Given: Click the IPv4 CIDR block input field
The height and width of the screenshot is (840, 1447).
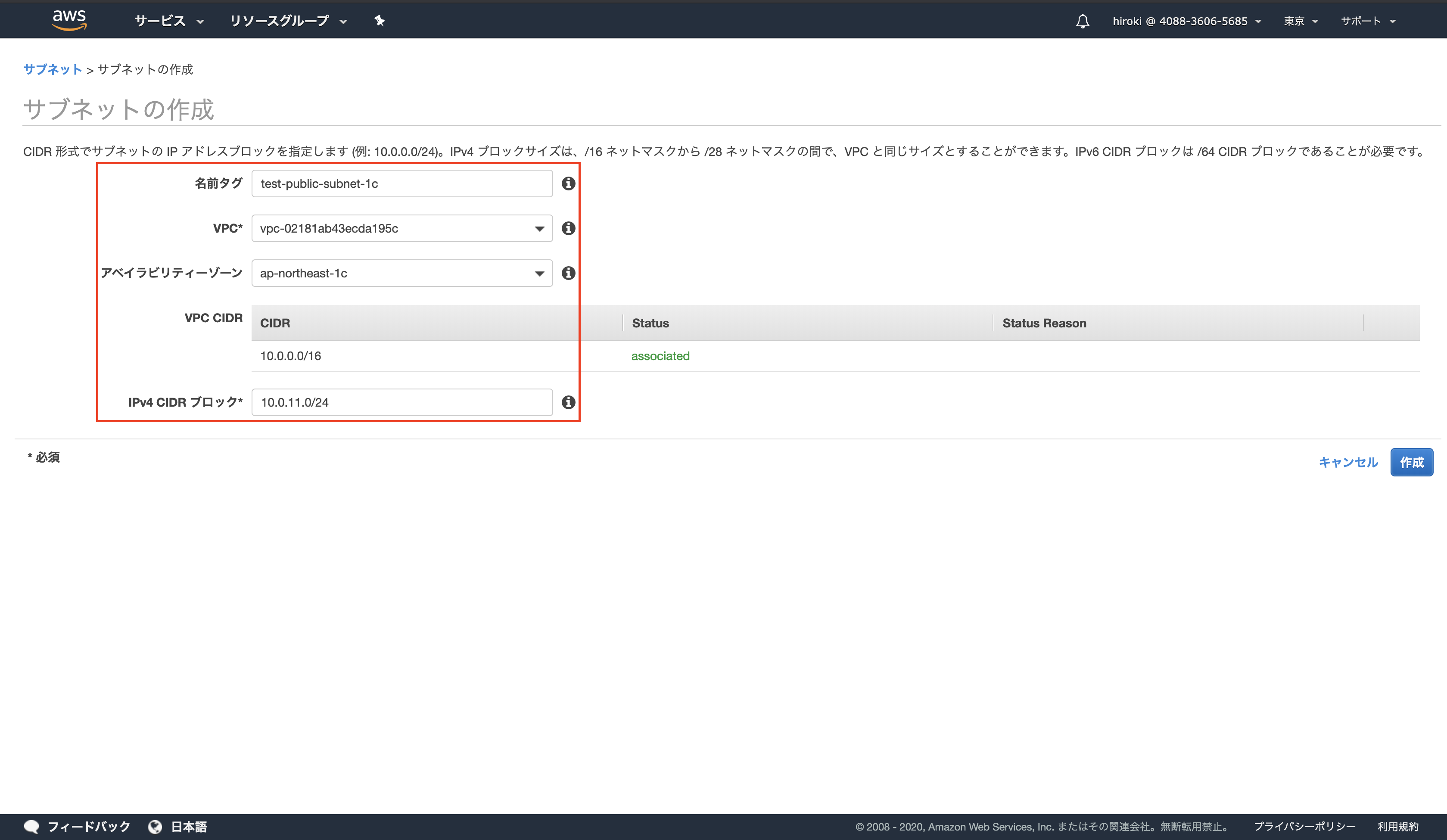Looking at the screenshot, I should click(x=401, y=402).
